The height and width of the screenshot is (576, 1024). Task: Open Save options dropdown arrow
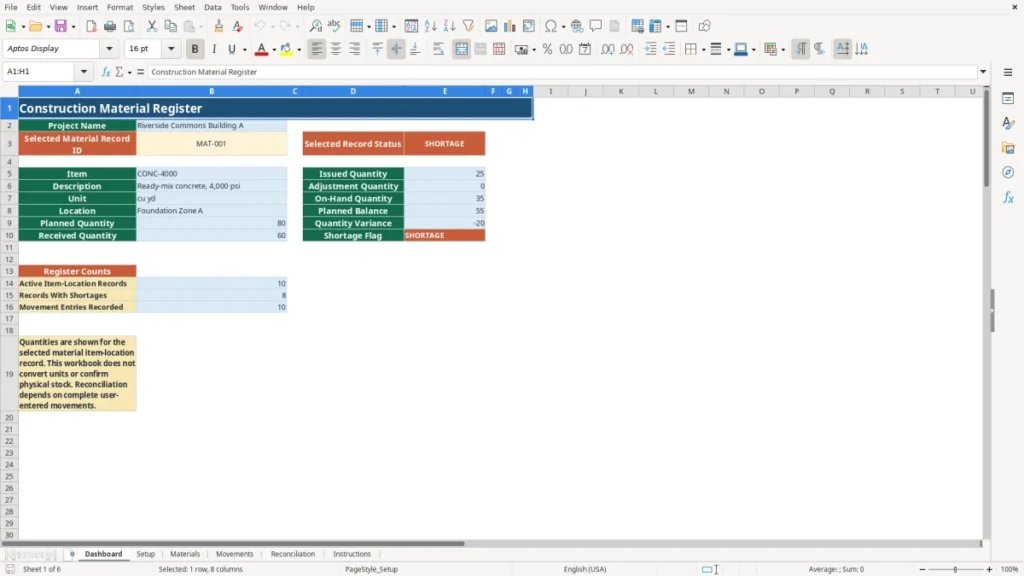(x=73, y=26)
